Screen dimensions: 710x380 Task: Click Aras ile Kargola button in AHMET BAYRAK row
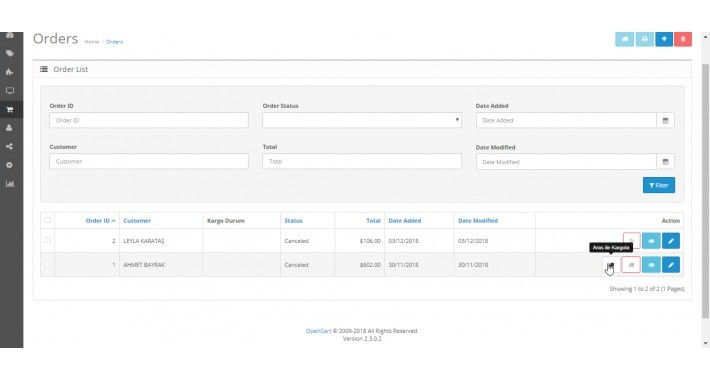tap(611, 265)
